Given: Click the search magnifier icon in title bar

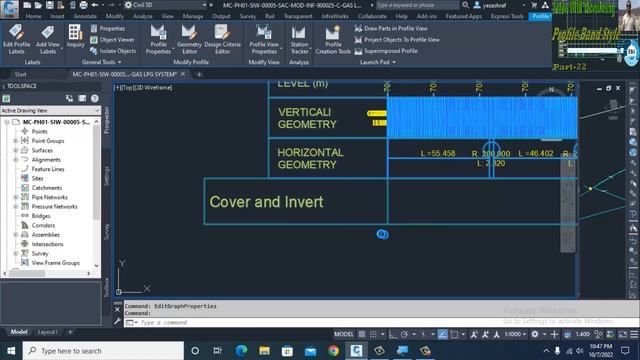Looking at the screenshot, I should (x=465, y=5).
